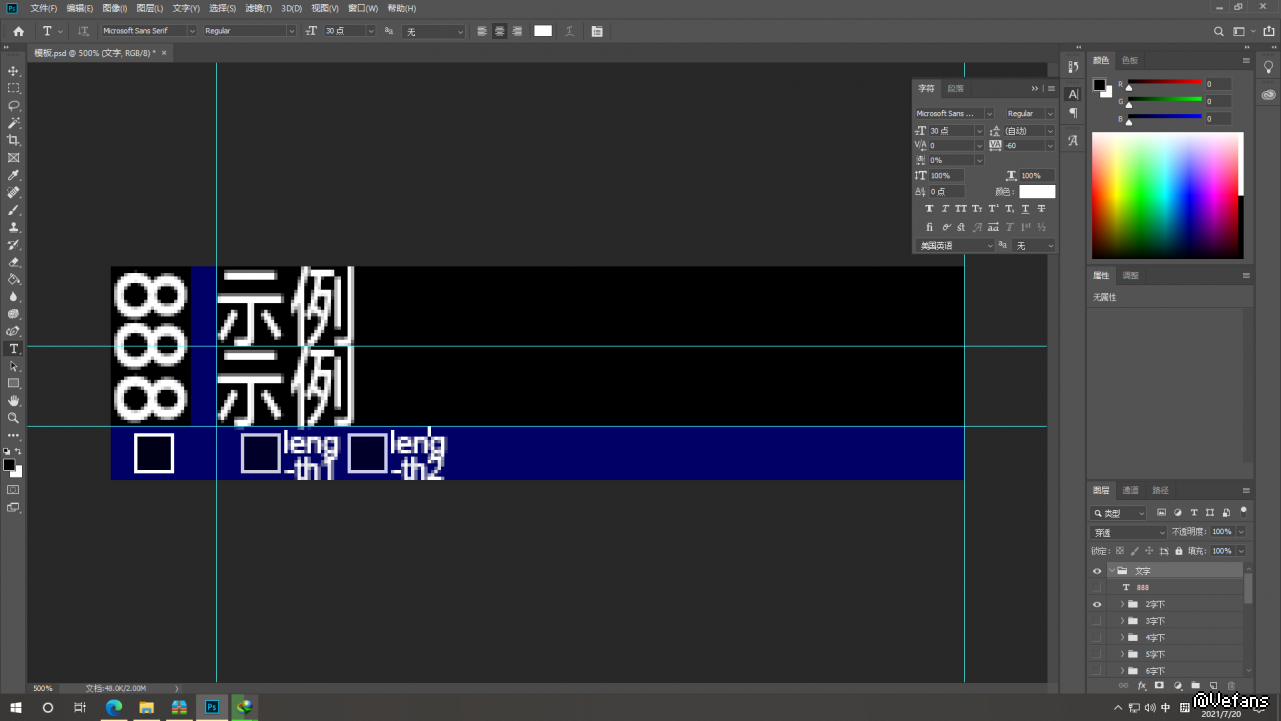Click the tracking value field showing -60
1281x721 pixels.
pyautogui.click(x=1024, y=146)
